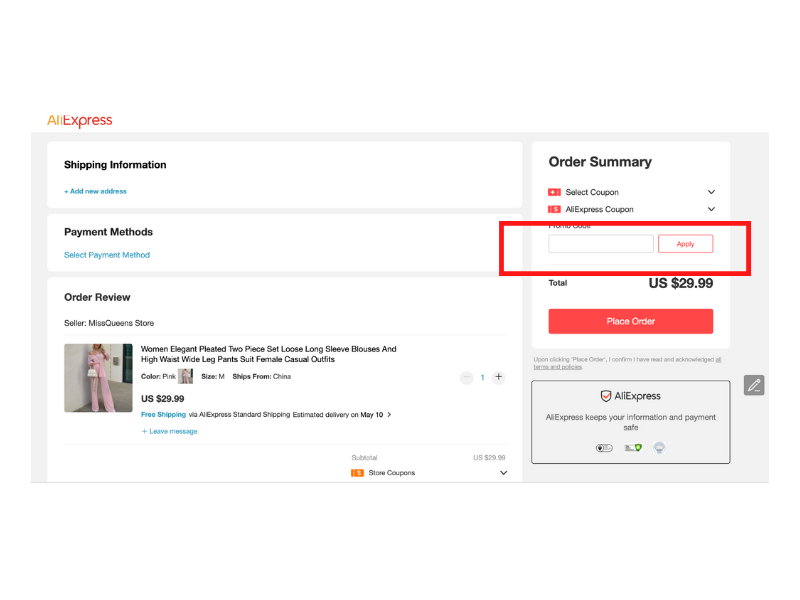Click the Pink color swatch thumbnail
800x600 pixels.
(x=185, y=377)
